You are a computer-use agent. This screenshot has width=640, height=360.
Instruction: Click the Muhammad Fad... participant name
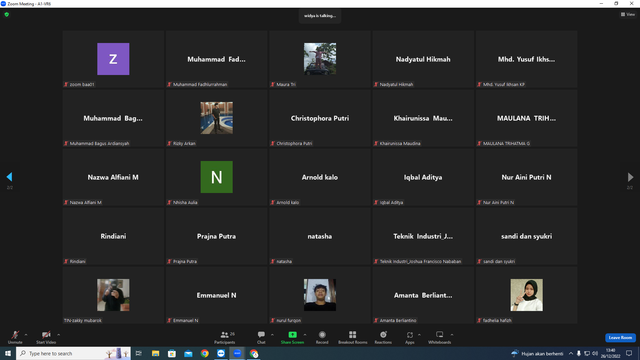[x=216, y=59]
